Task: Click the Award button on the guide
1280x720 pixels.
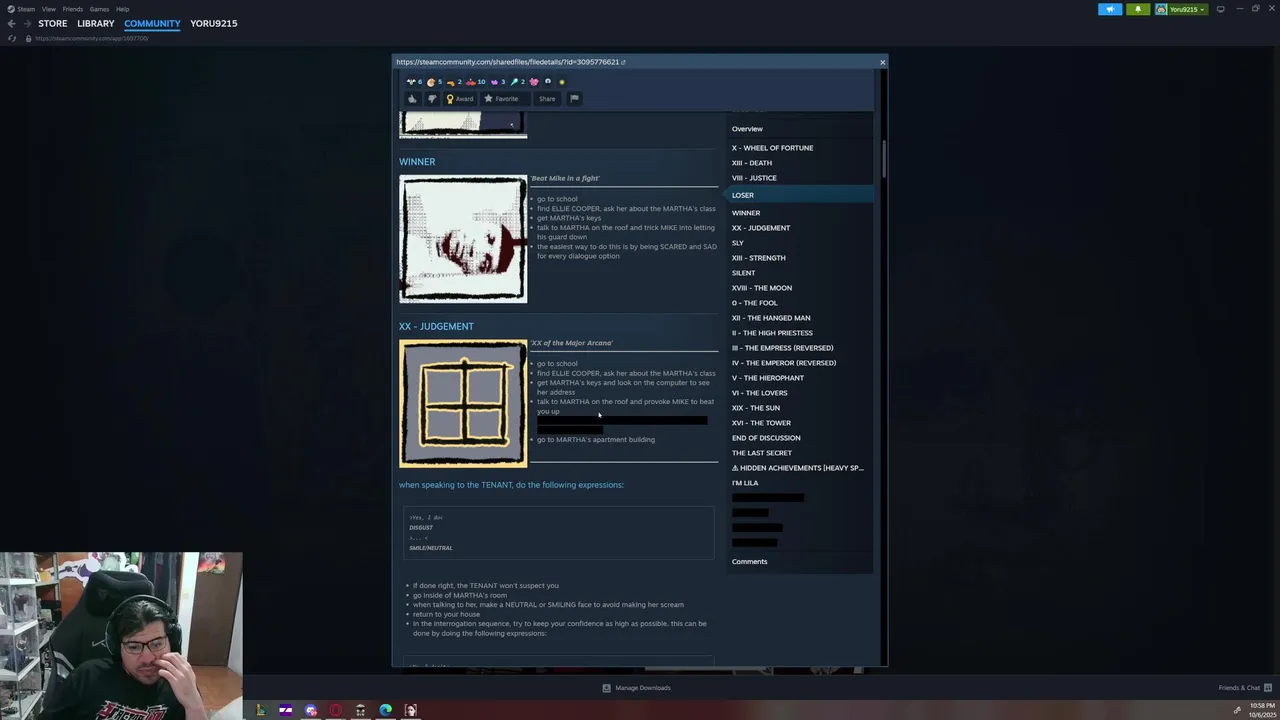Action: point(460,98)
